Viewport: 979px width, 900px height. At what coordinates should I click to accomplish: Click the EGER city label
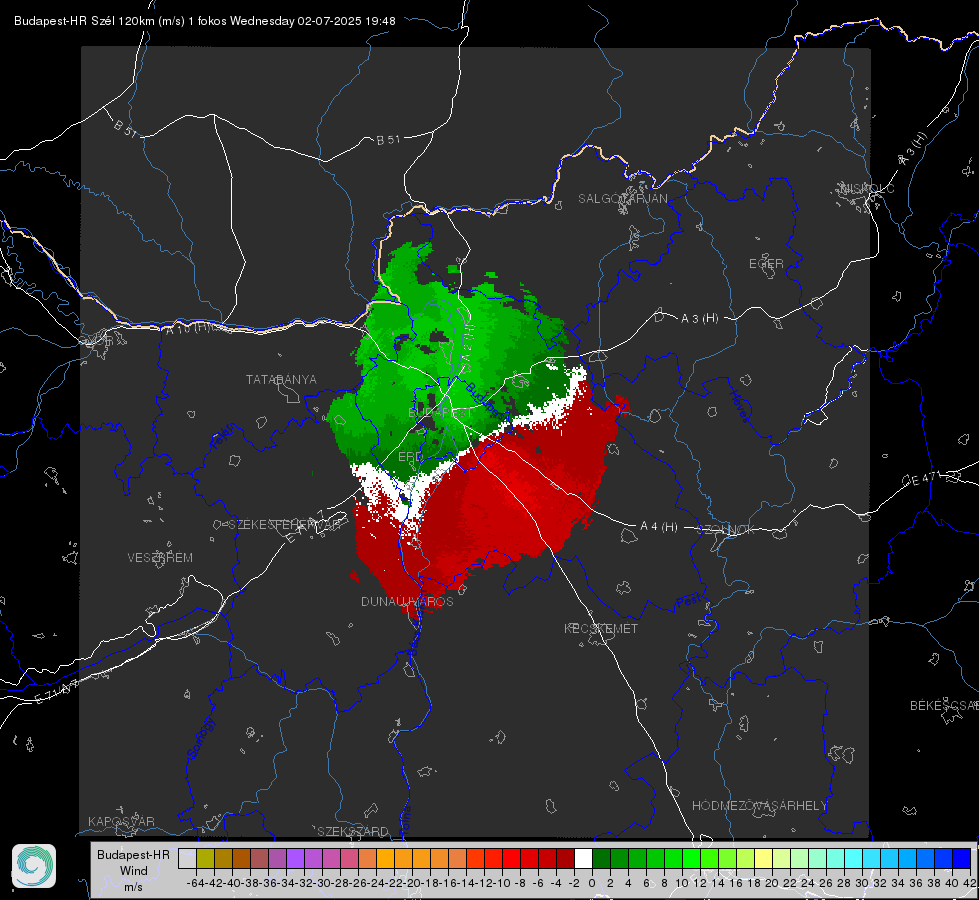(x=766, y=264)
